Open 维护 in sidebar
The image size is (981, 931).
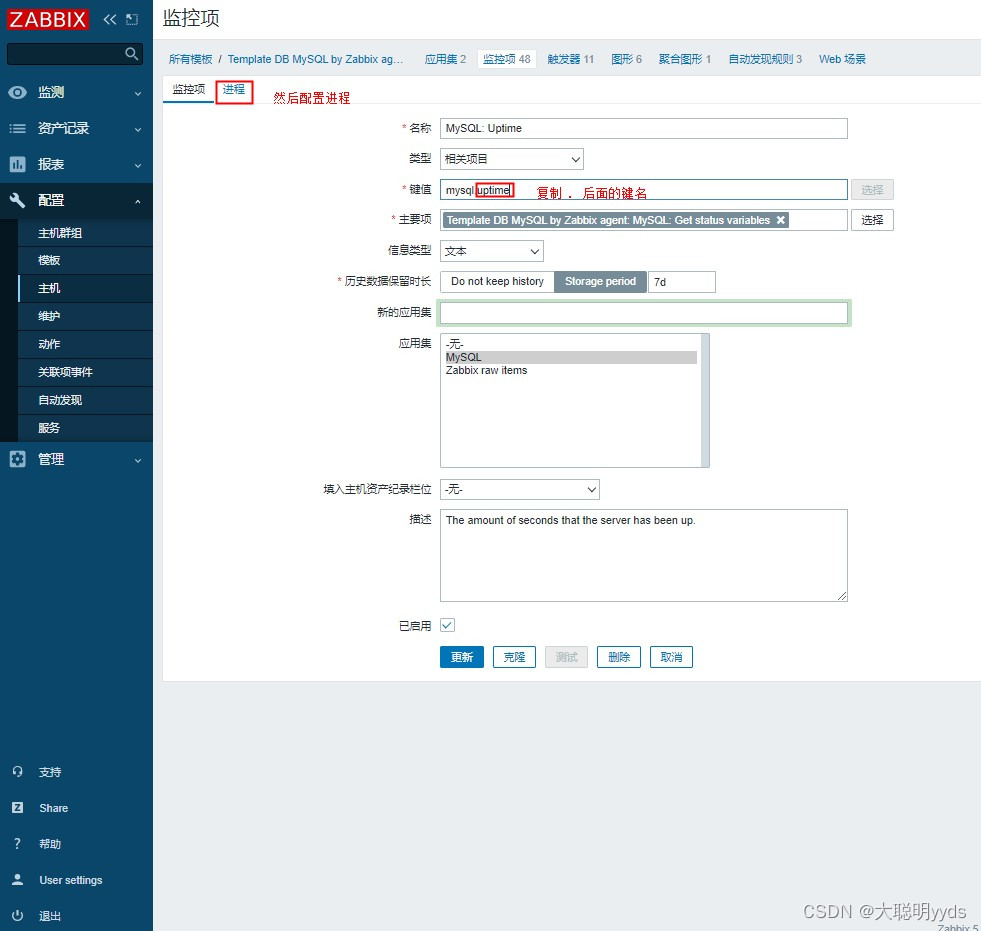[85, 316]
